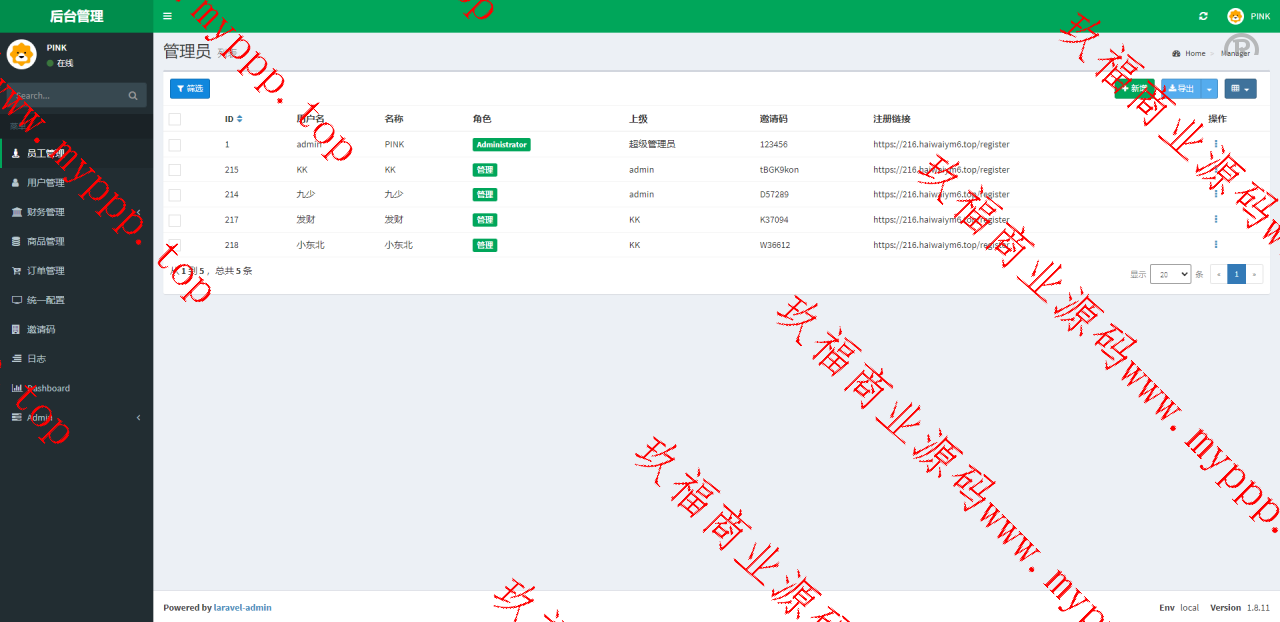Click the refresh icon in top bar
The height and width of the screenshot is (622, 1280).
(x=1203, y=16)
